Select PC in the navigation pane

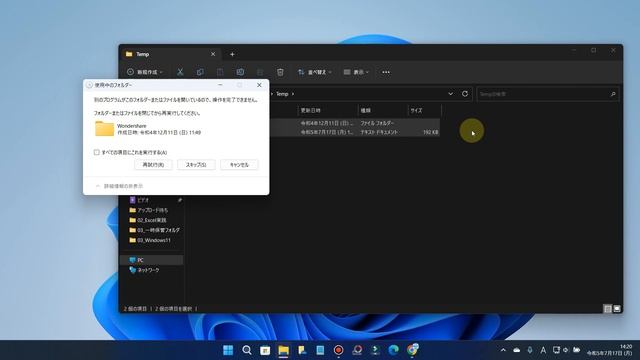tap(152, 260)
